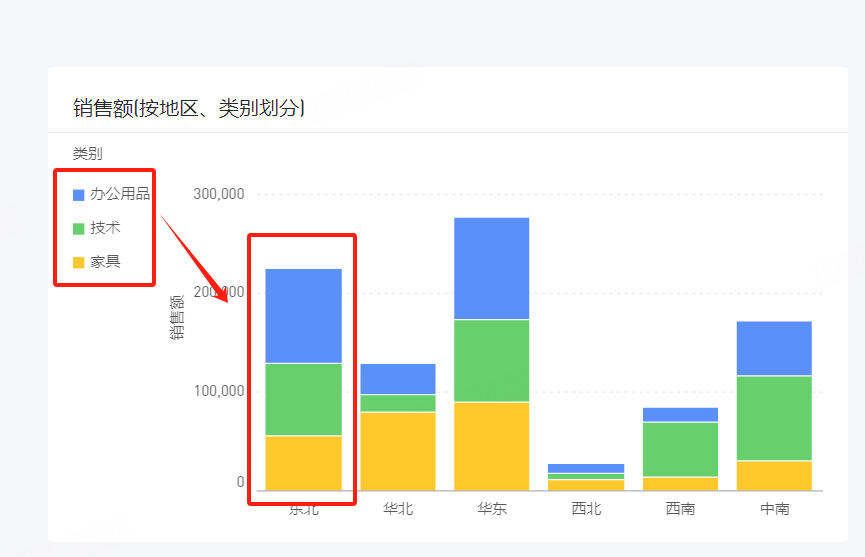Viewport: 865px width, 557px height.
Task: Select the blue 办公用品 segment of 东北 bar
Action: (303, 315)
